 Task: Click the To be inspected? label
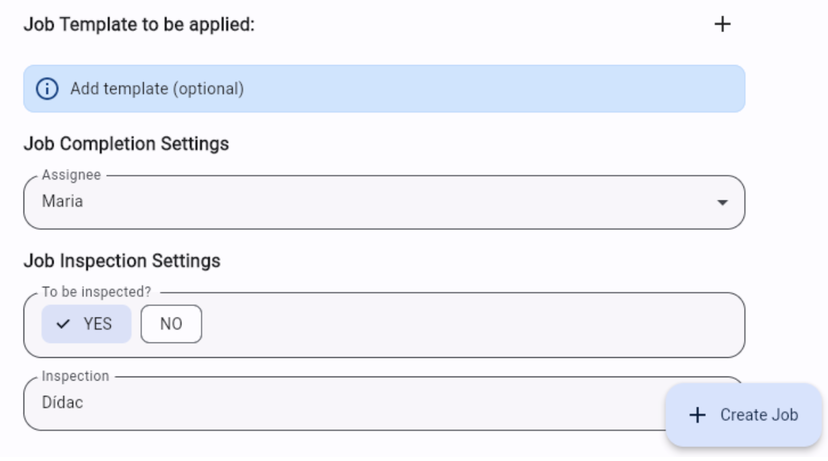(x=96, y=291)
